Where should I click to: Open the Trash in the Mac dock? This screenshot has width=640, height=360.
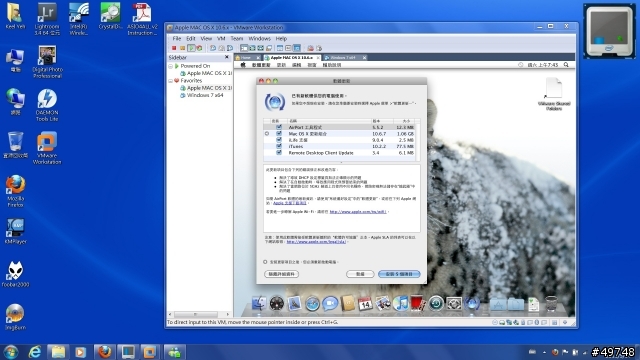tap(551, 304)
